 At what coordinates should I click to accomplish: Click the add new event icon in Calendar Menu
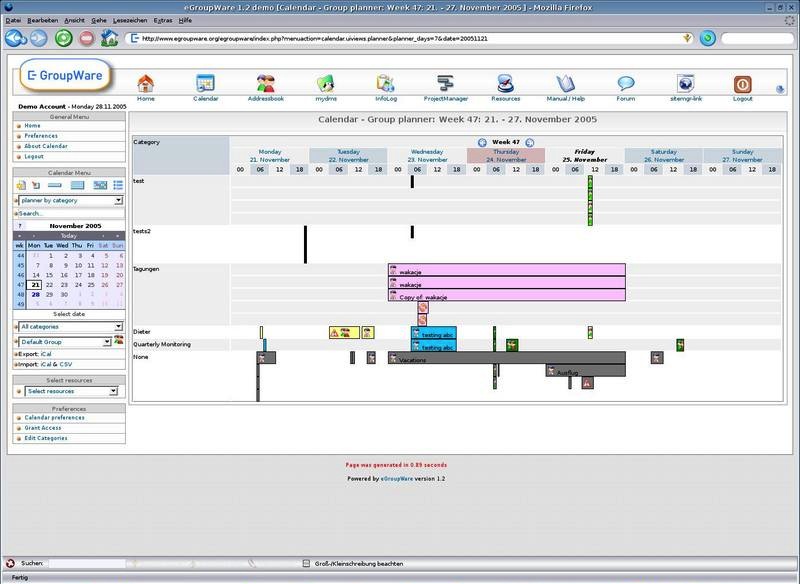(18, 187)
